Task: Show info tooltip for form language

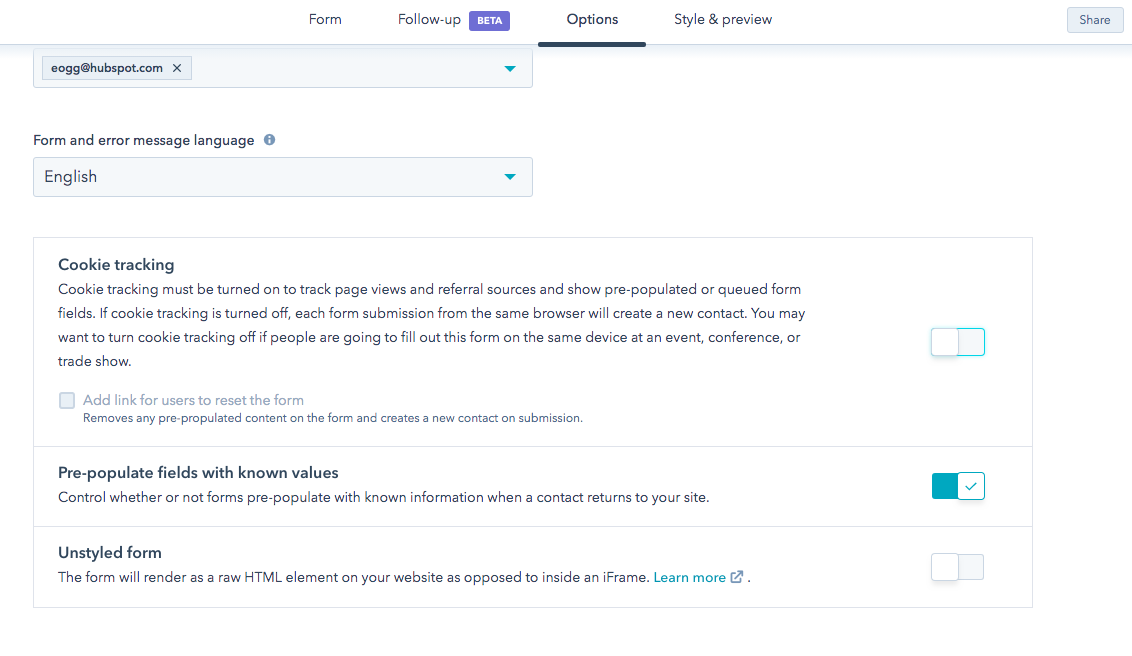Action: (x=269, y=140)
